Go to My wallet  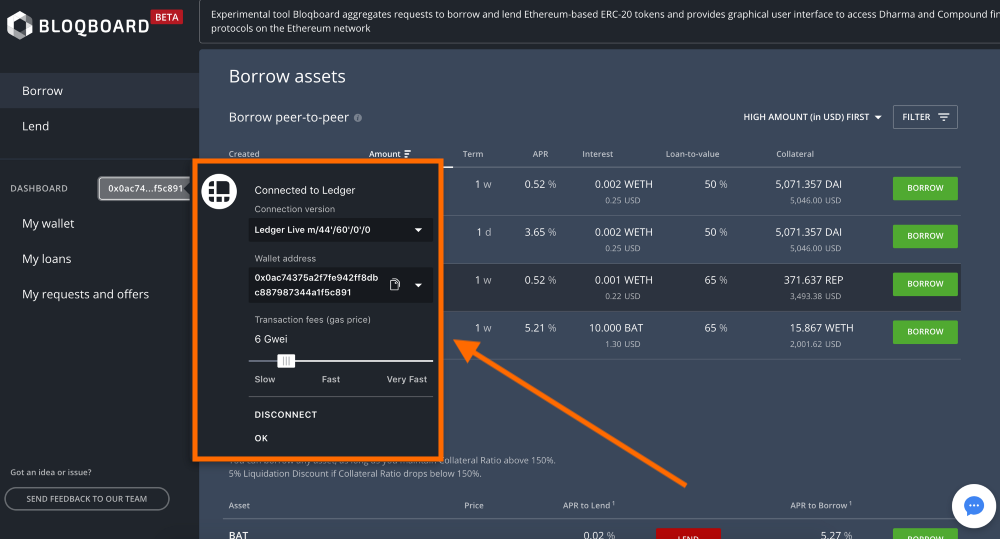(x=48, y=224)
